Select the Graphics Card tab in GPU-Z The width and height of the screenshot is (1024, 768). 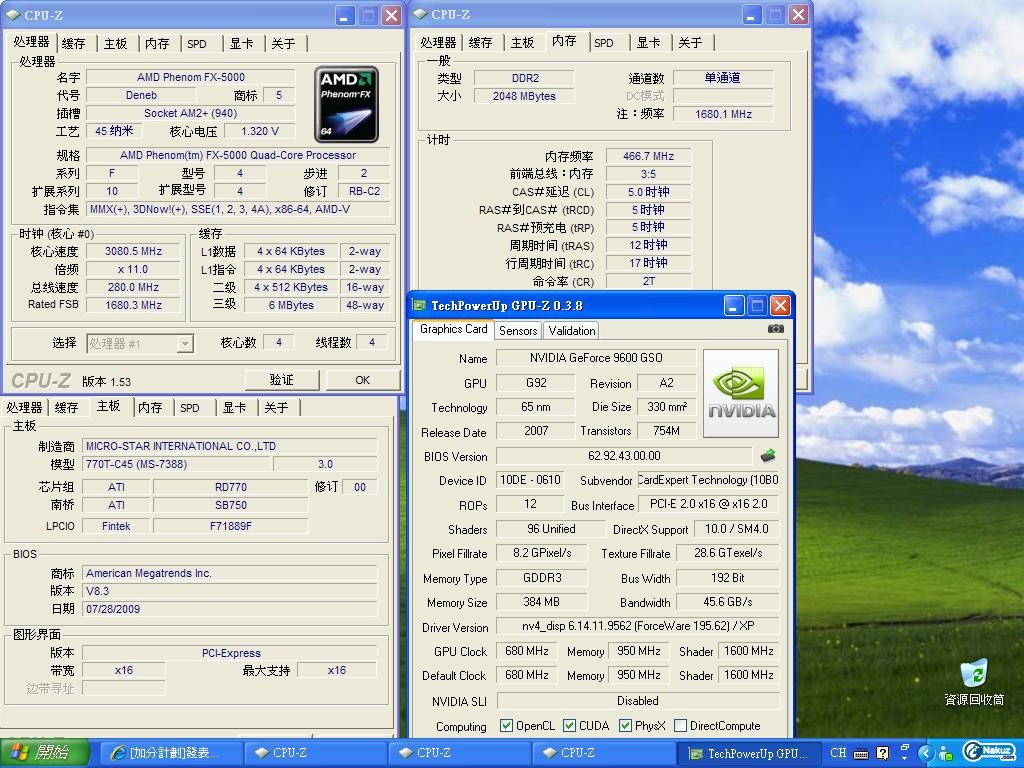453,329
